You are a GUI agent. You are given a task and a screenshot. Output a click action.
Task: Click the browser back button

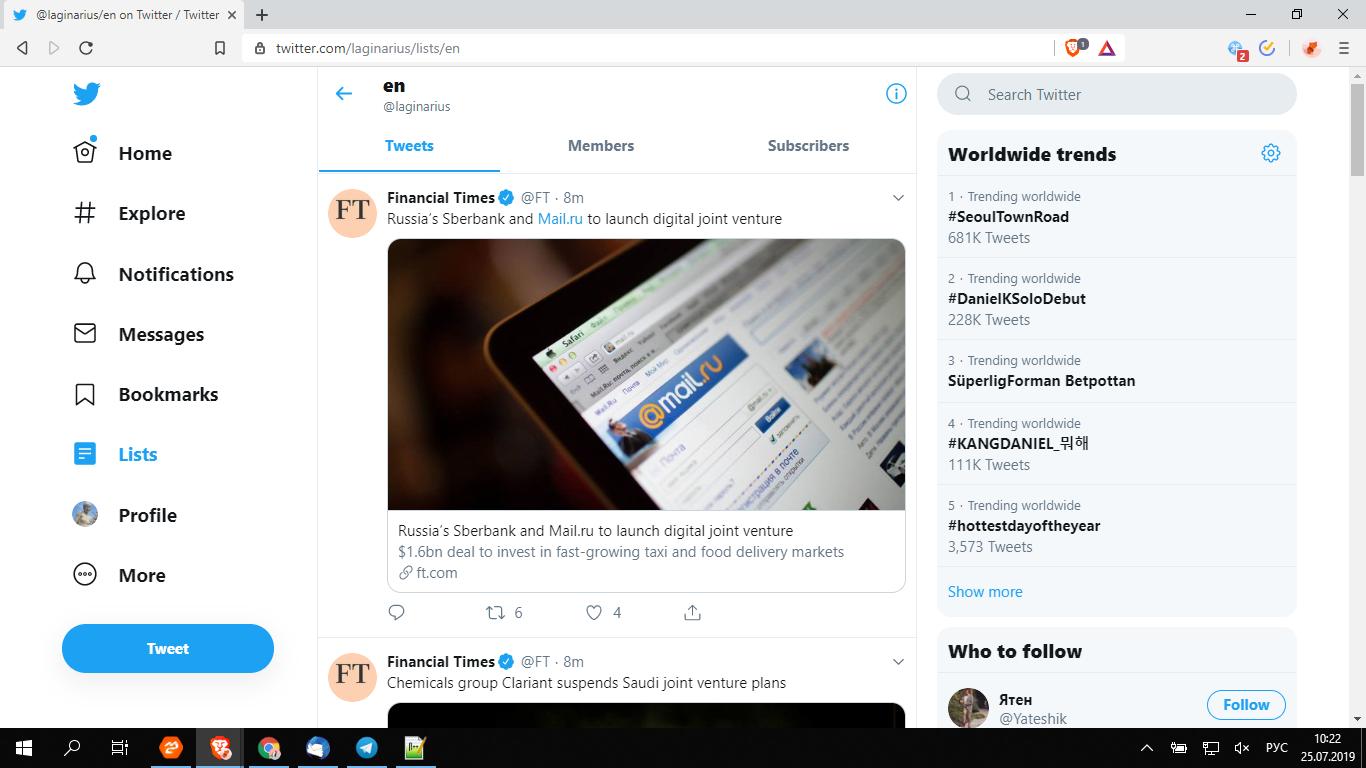(x=22, y=48)
